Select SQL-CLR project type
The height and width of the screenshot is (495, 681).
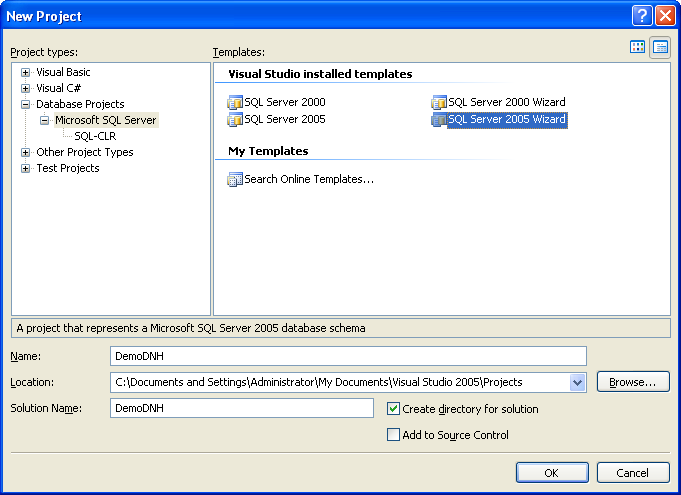95,136
